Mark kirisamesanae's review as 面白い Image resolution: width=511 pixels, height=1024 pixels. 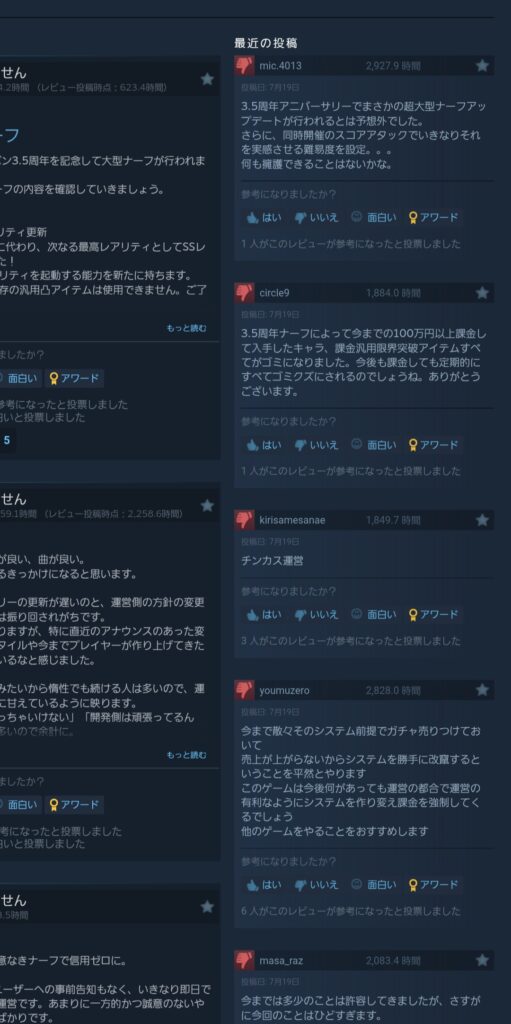[x=373, y=615]
